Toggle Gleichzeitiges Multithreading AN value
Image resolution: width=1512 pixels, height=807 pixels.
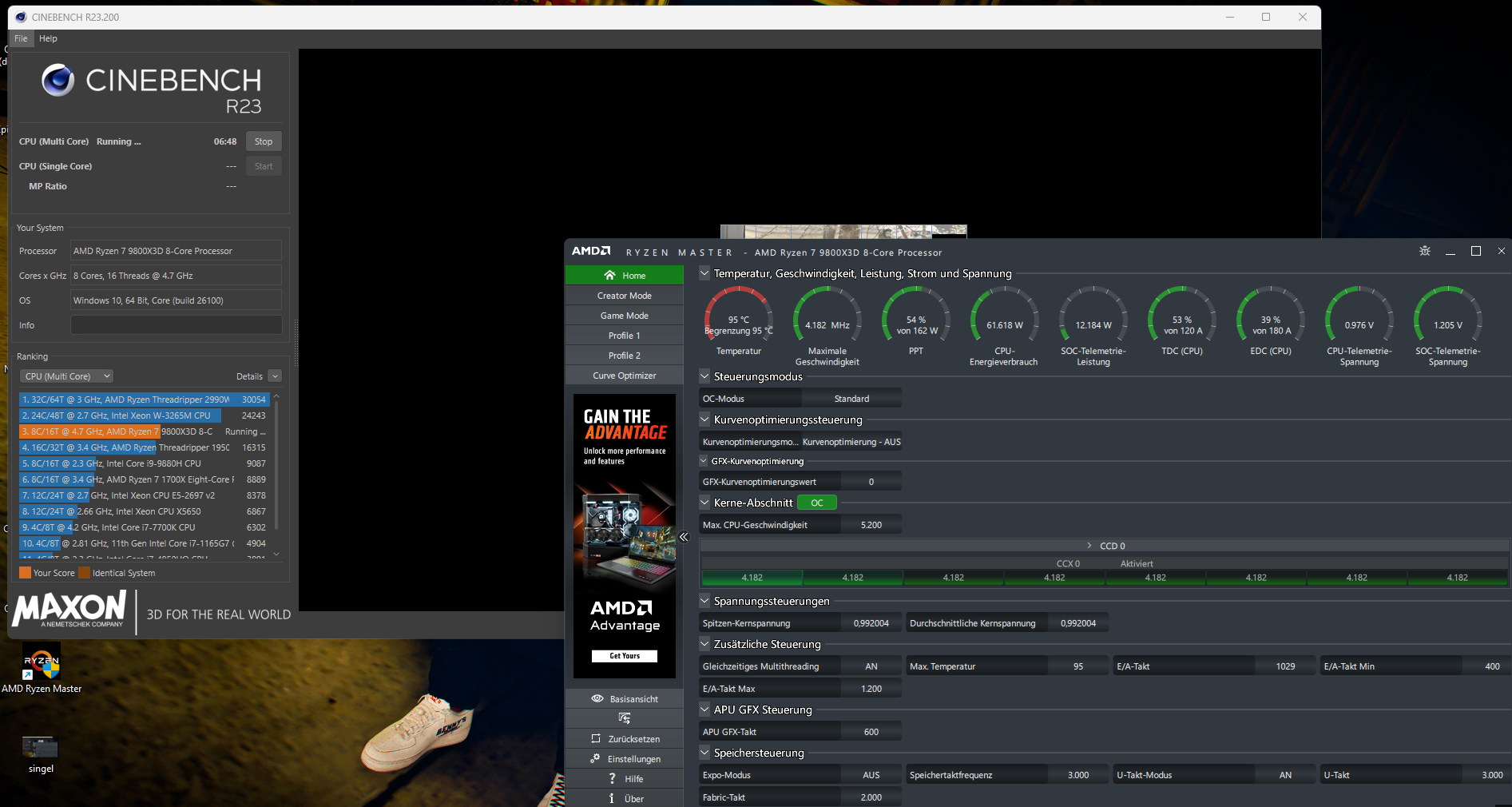tap(871, 666)
